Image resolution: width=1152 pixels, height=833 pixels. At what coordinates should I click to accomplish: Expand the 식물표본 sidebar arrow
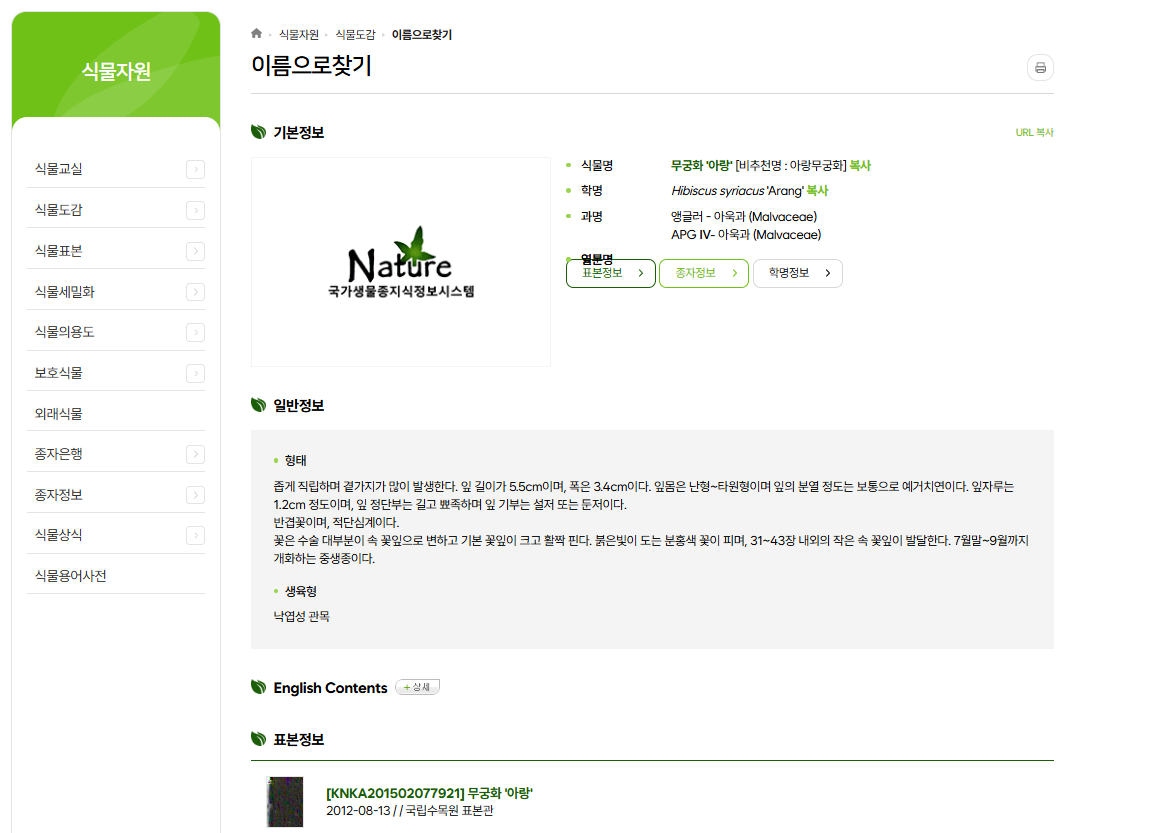coord(195,251)
